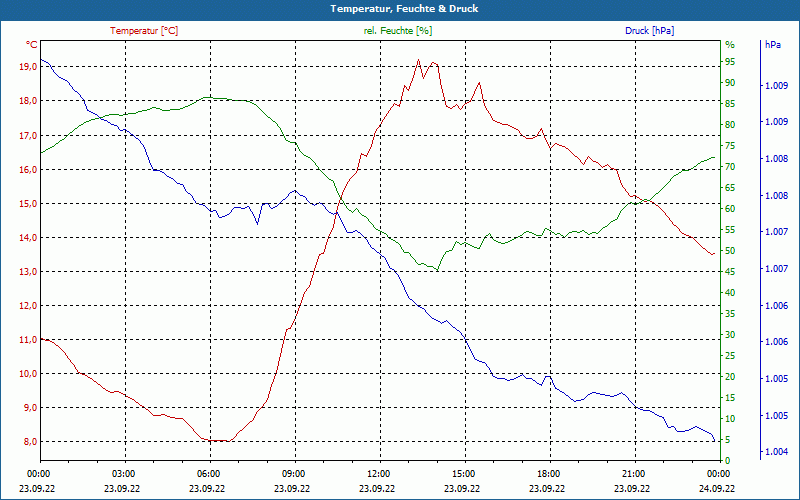Image resolution: width=800 pixels, height=500 pixels.
Task: Click the green '5' humidity axis value
Action: [728, 440]
